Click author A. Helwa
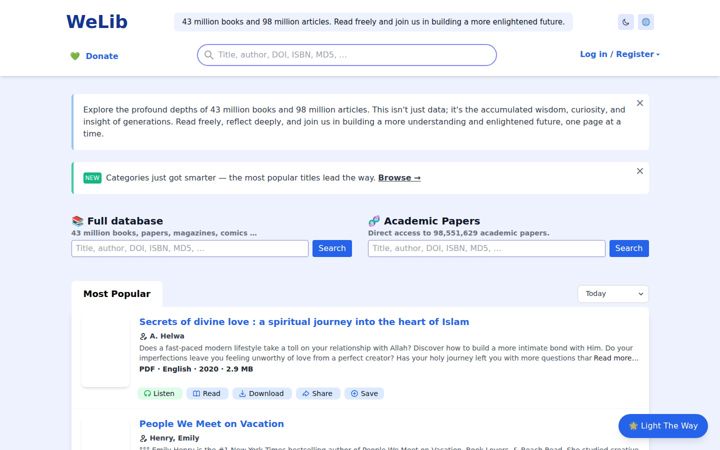The height and width of the screenshot is (450, 720). 167,336
